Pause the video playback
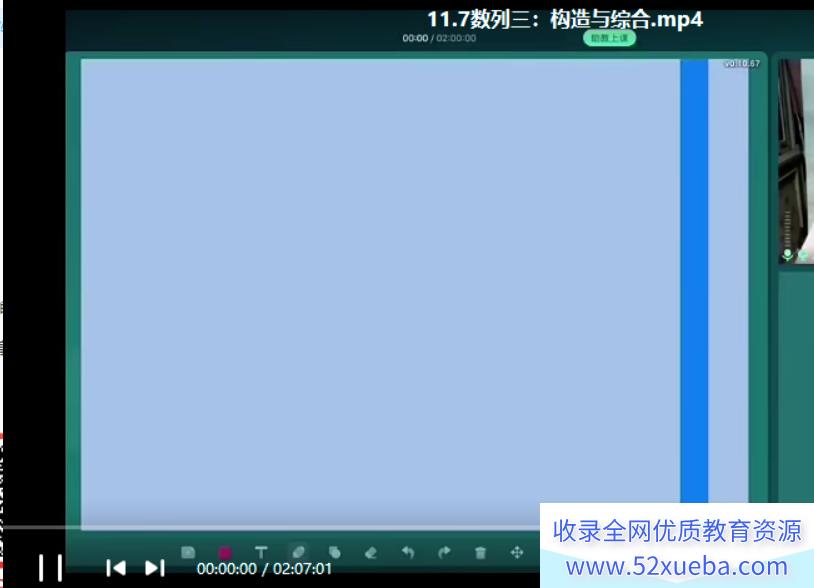This screenshot has width=814, height=588. pyautogui.click(x=50, y=568)
